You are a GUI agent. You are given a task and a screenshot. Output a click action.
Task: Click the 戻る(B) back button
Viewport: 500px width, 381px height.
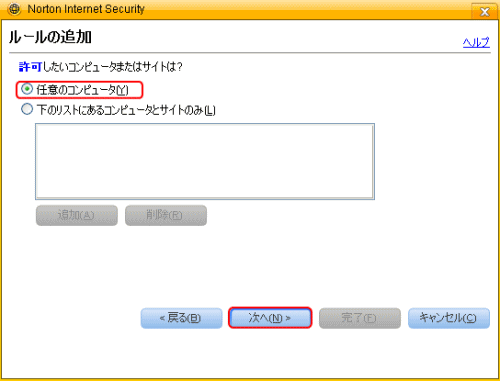[x=181, y=318]
